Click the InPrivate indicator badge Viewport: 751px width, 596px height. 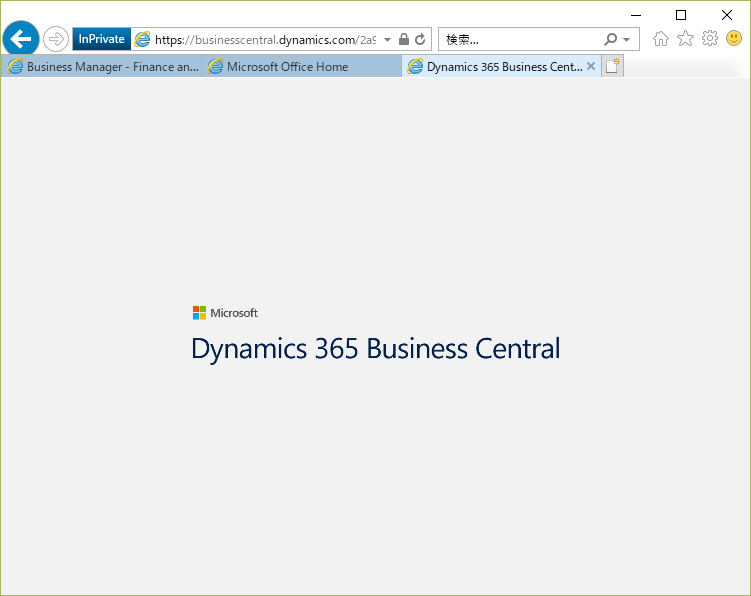(x=102, y=39)
